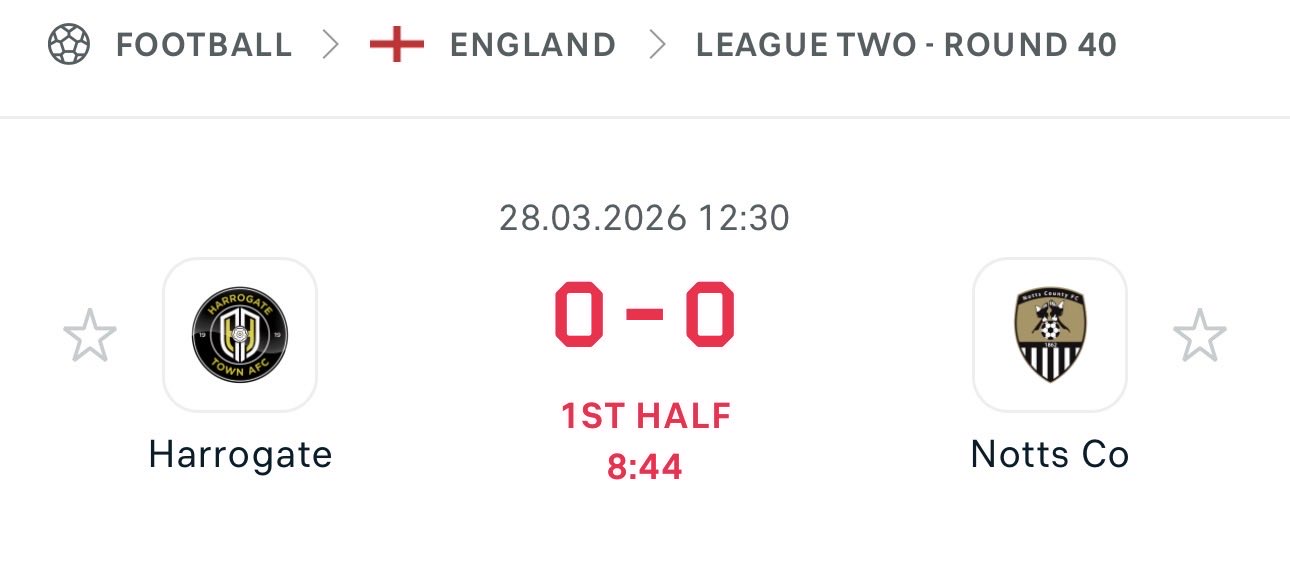The width and height of the screenshot is (1290, 563).
Task: Click chevron before League Two breadcrumb
Action: point(657,45)
